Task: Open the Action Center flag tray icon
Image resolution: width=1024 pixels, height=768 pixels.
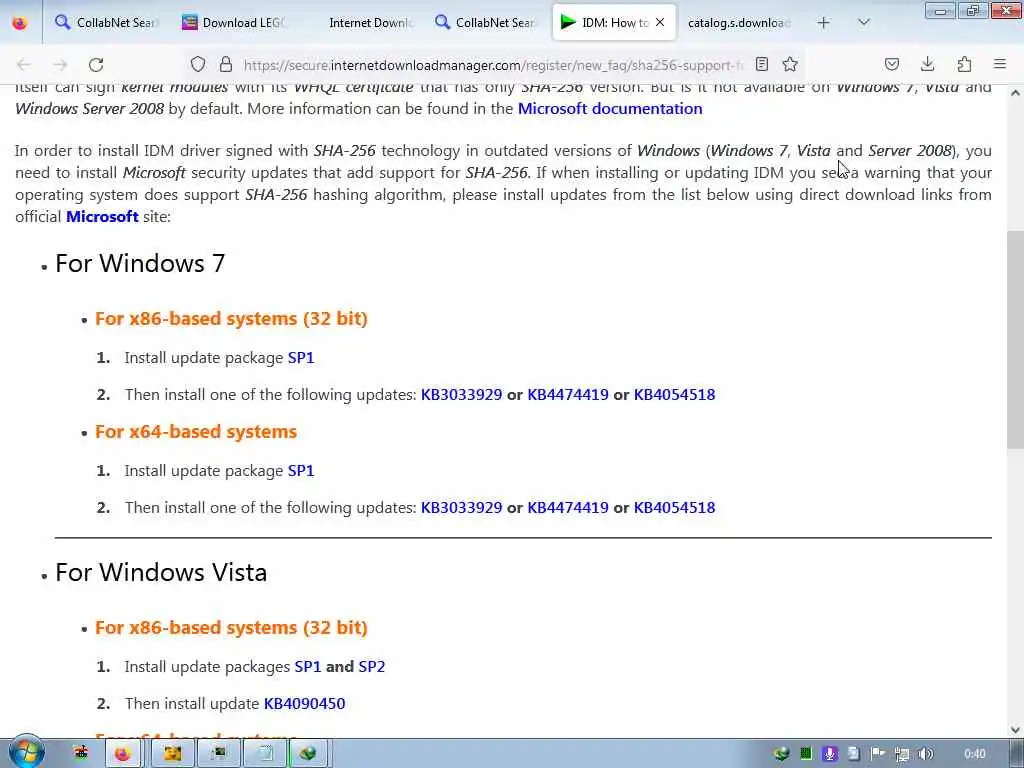Action: point(878,754)
